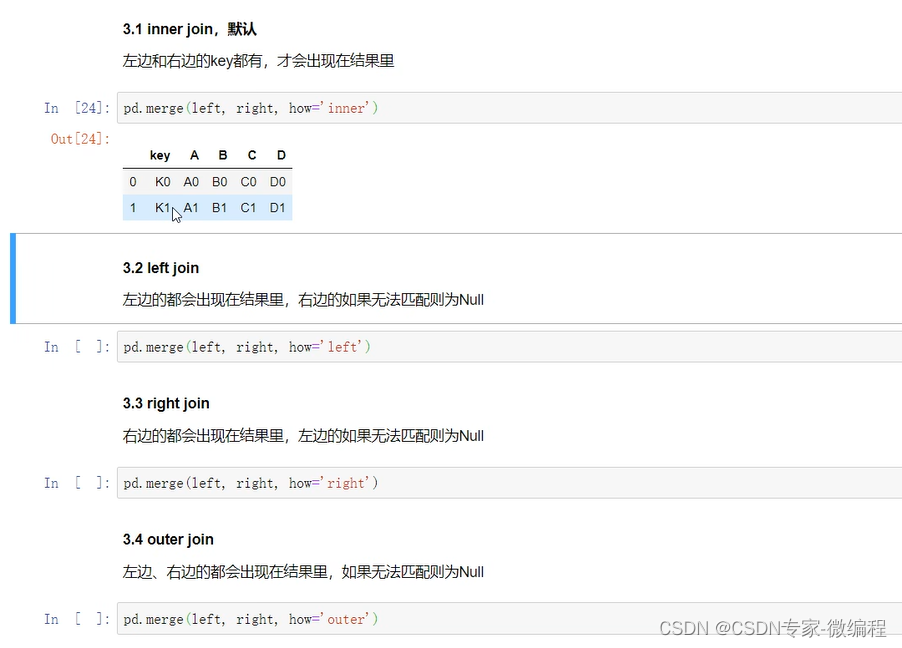The width and height of the screenshot is (902, 648).
Task: Click empty prompt beside how='right' cell
Action: pyautogui.click(x=77, y=483)
